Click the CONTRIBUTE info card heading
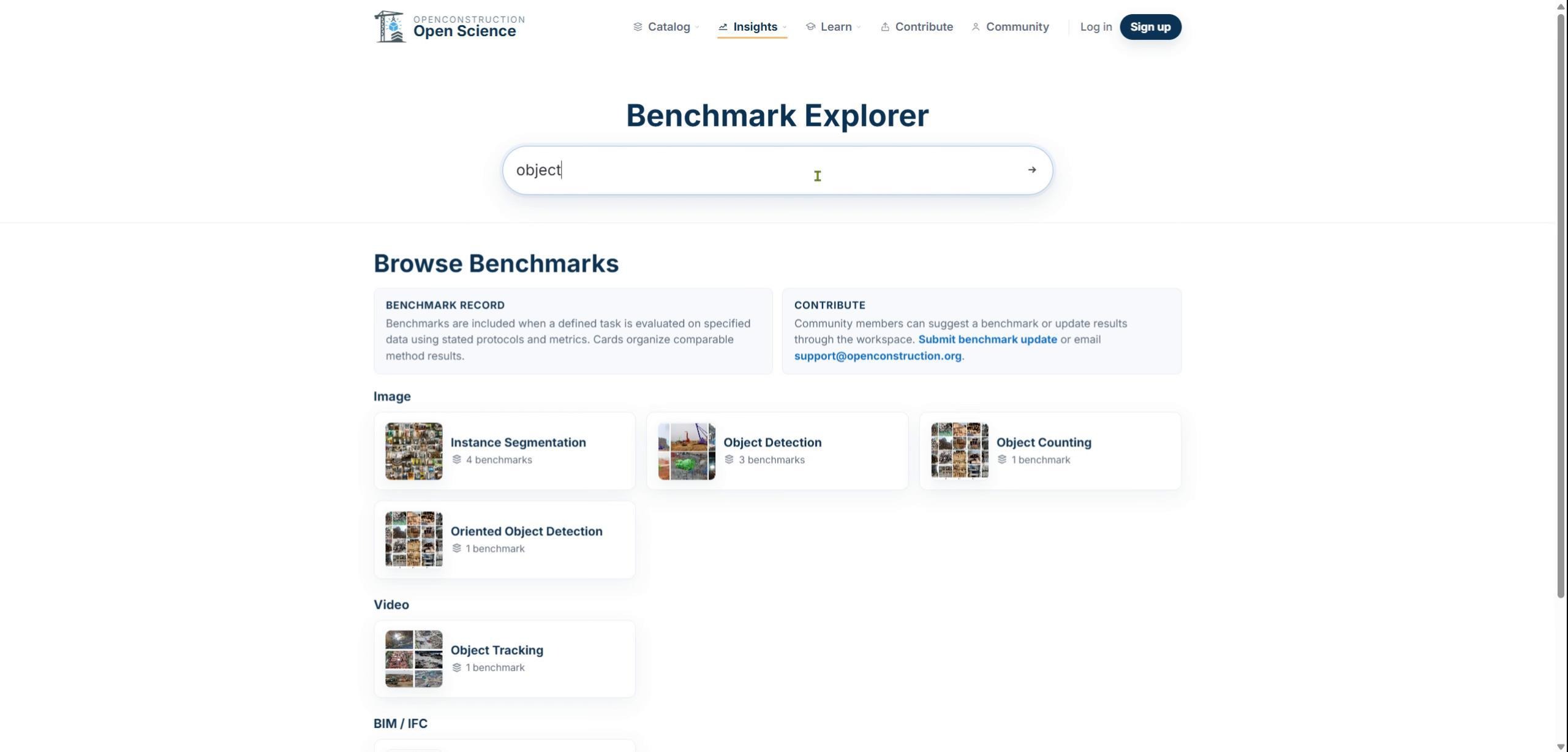Image resolution: width=1568 pixels, height=752 pixels. 830,305
